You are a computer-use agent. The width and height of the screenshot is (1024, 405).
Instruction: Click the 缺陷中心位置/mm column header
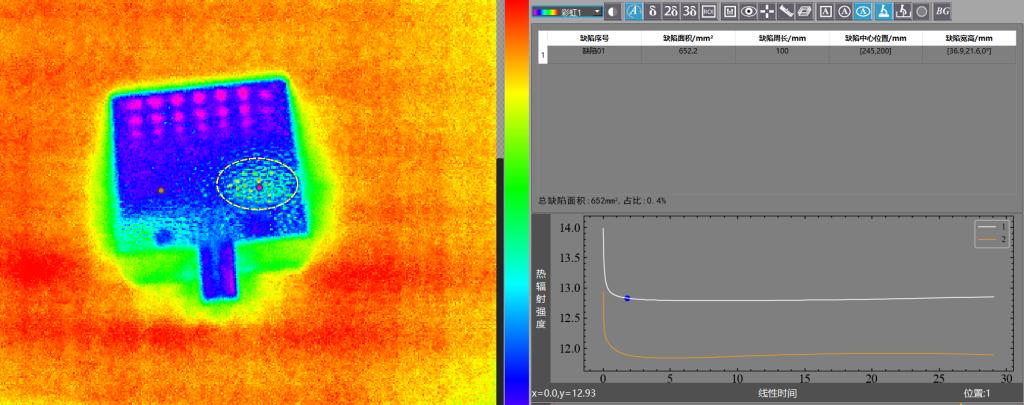[x=875, y=38]
